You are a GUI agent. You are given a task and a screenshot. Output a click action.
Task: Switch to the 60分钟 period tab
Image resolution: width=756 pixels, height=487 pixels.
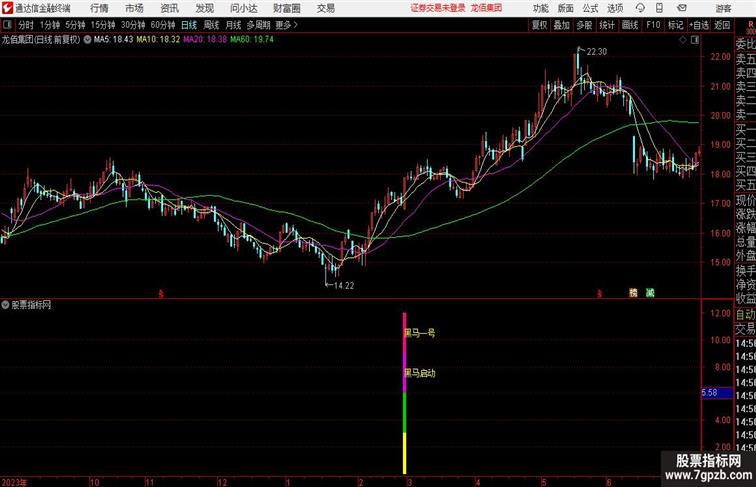click(x=163, y=25)
